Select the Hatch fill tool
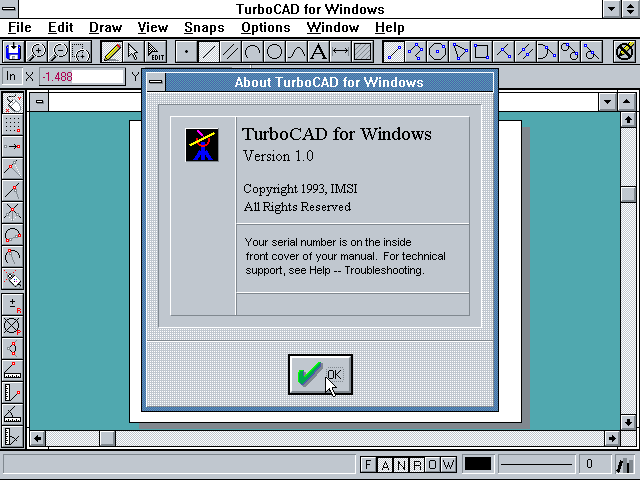 pyautogui.click(x=362, y=52)
